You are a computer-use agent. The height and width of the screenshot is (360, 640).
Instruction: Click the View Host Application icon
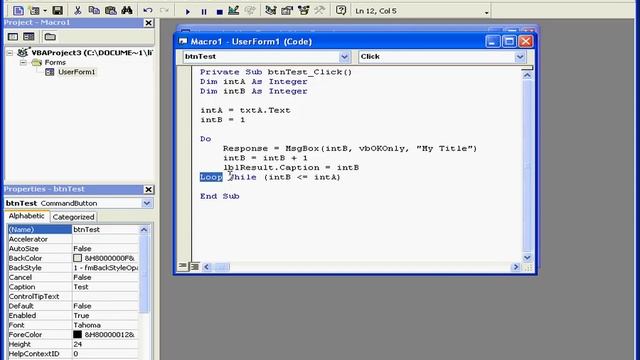(18, 10)
